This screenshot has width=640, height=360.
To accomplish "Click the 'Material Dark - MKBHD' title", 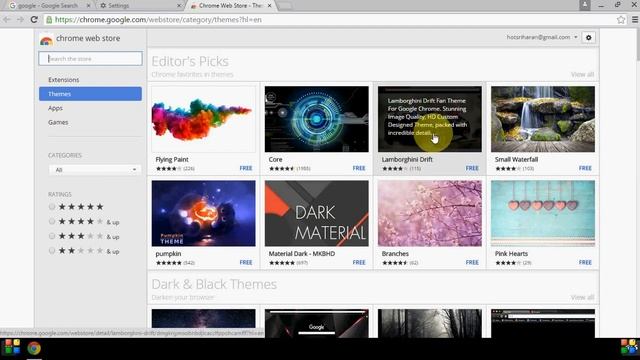I will click(302, 253).
